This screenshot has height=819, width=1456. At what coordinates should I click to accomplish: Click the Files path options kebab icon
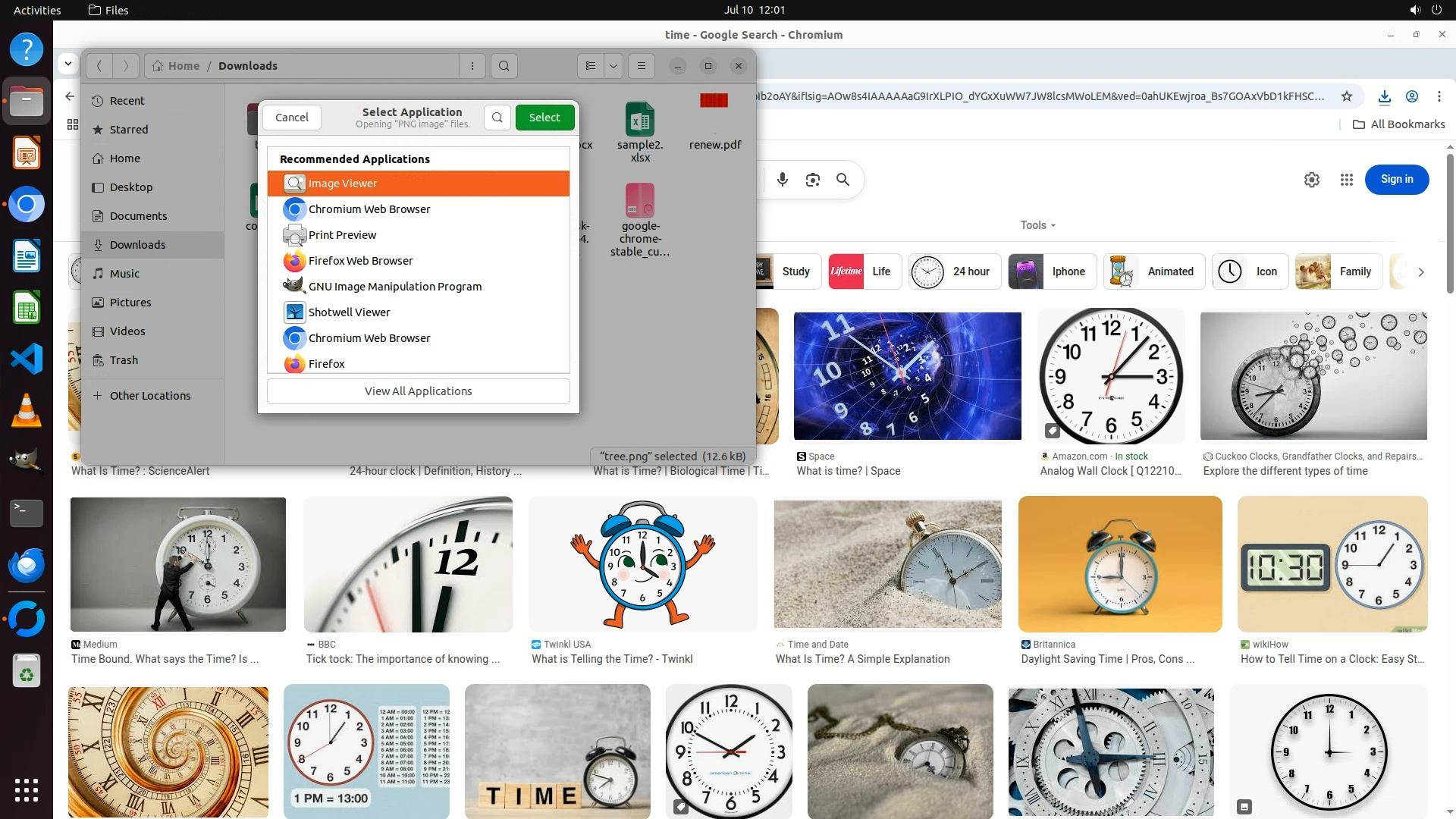[472, 66]
